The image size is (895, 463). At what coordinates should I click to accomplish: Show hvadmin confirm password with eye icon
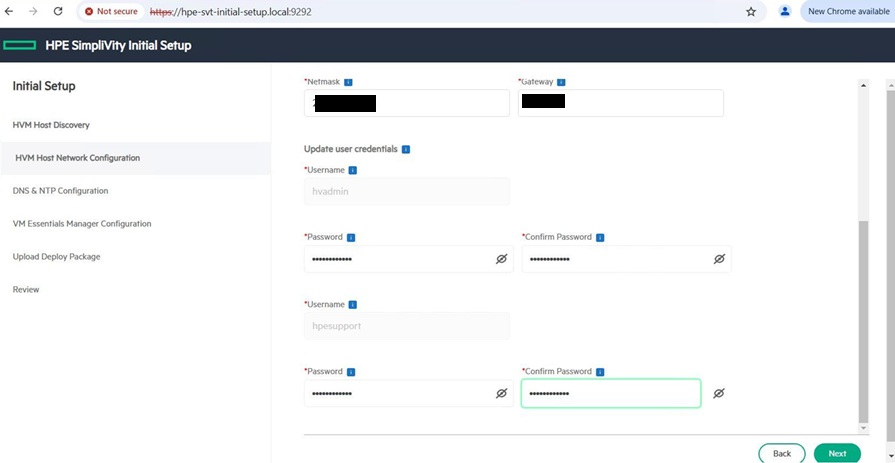719,259
